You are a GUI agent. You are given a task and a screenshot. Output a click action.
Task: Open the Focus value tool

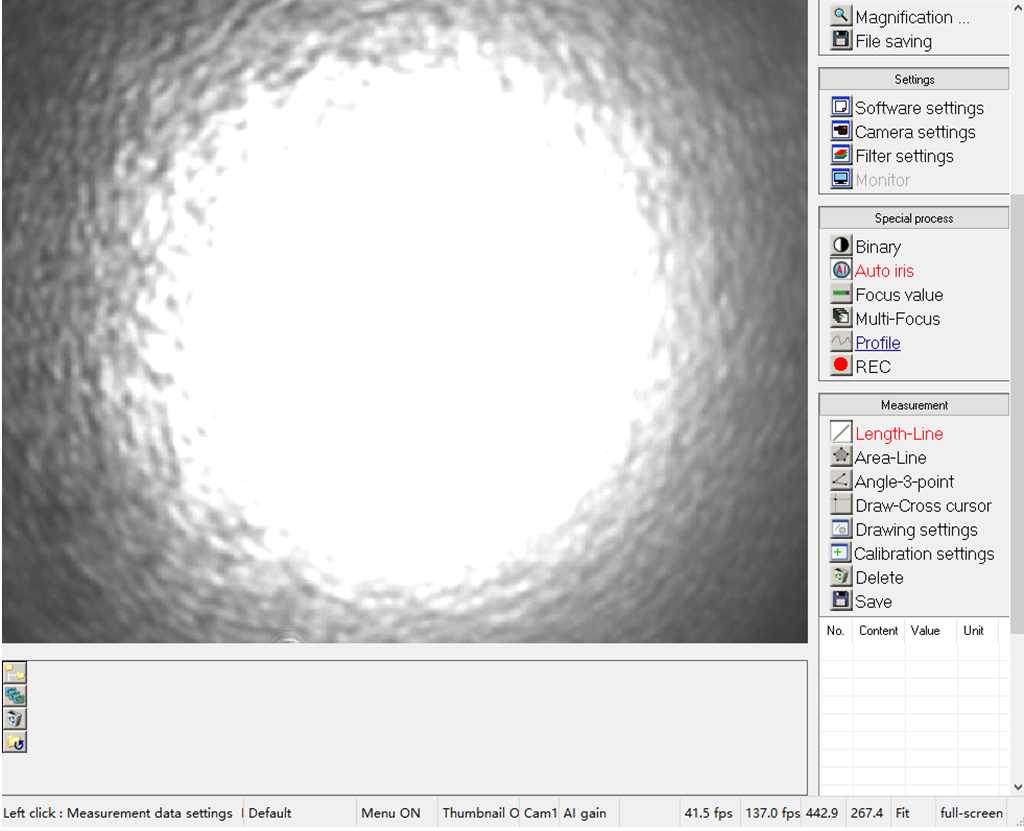[898, 295]
